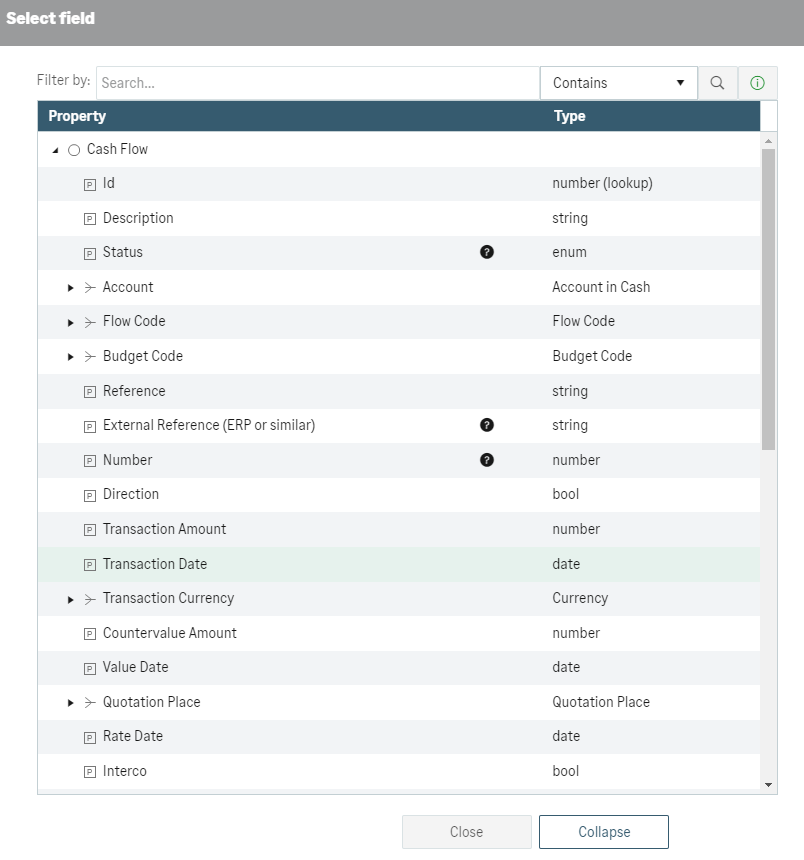This screenshot has height=860, width=804.
Task: Open the Contains filter mode dropdown
Action: tap(619, 83)
